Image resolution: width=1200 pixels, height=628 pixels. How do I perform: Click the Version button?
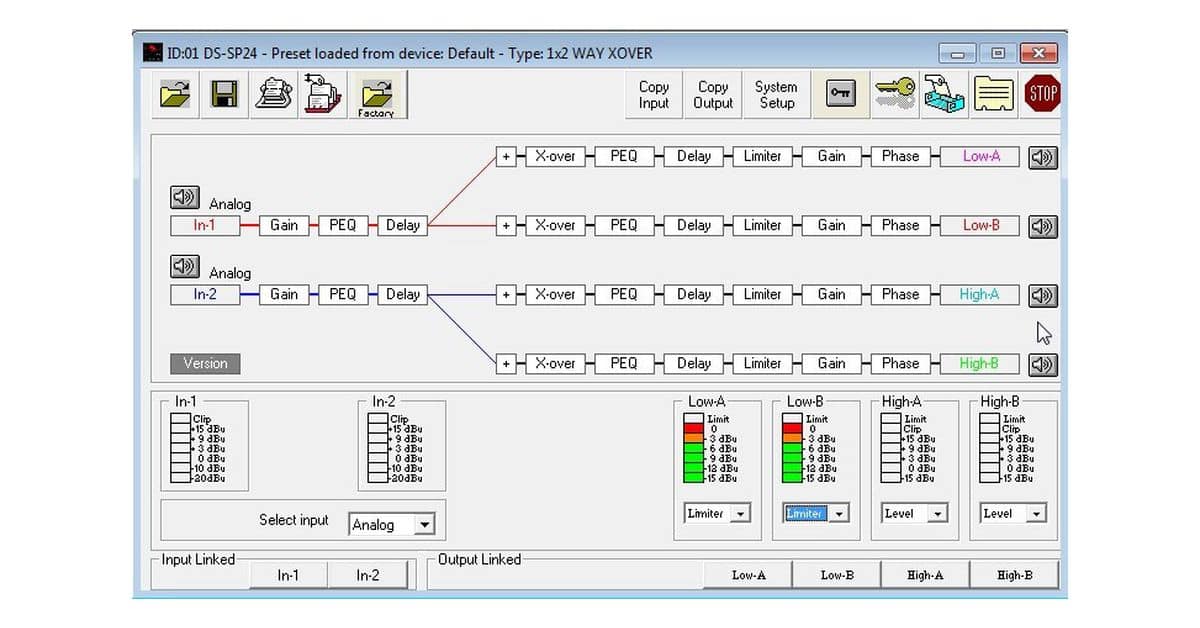(205, 364)
